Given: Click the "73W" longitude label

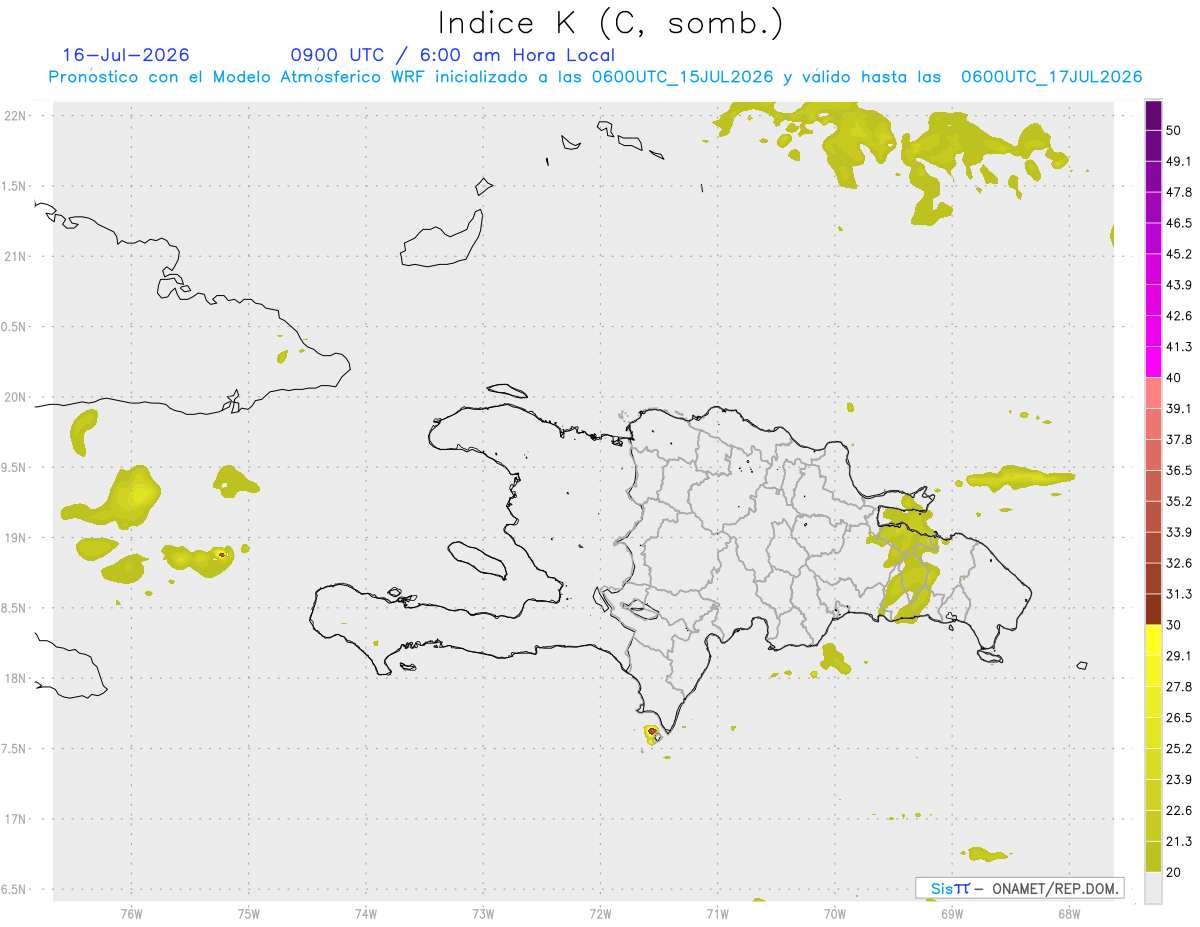Looking at the screenshot, I should 483,912.
